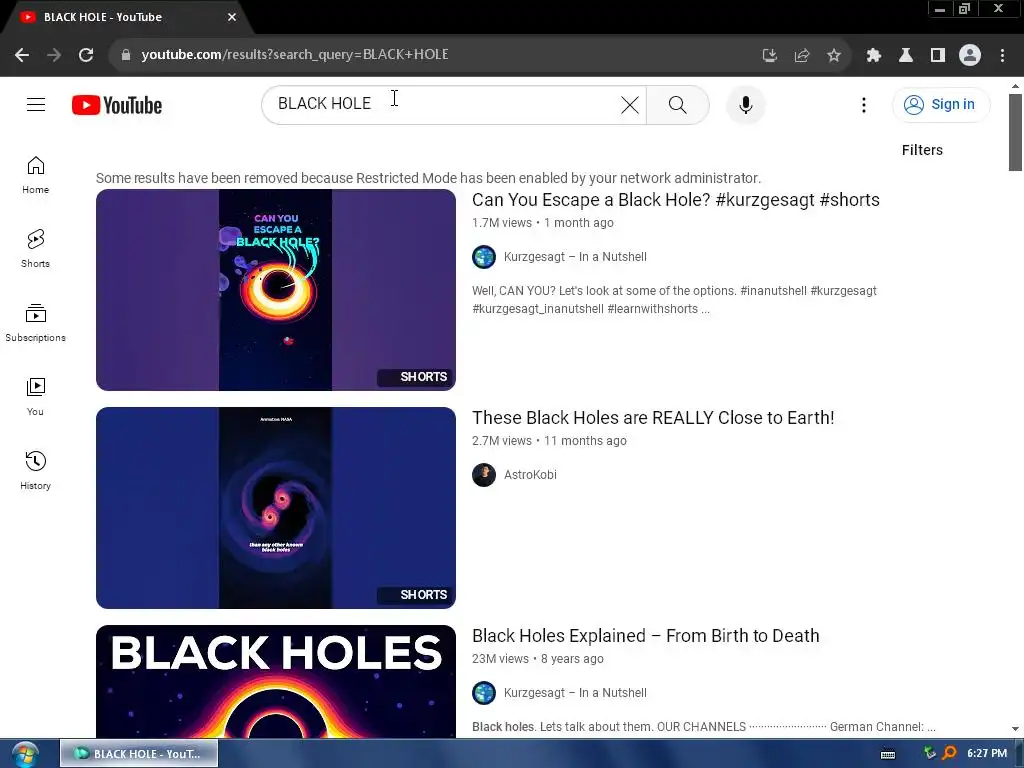Screen dimensions: 1024x768
Task: Click the install app icon in the address bar
Action: 770,56
